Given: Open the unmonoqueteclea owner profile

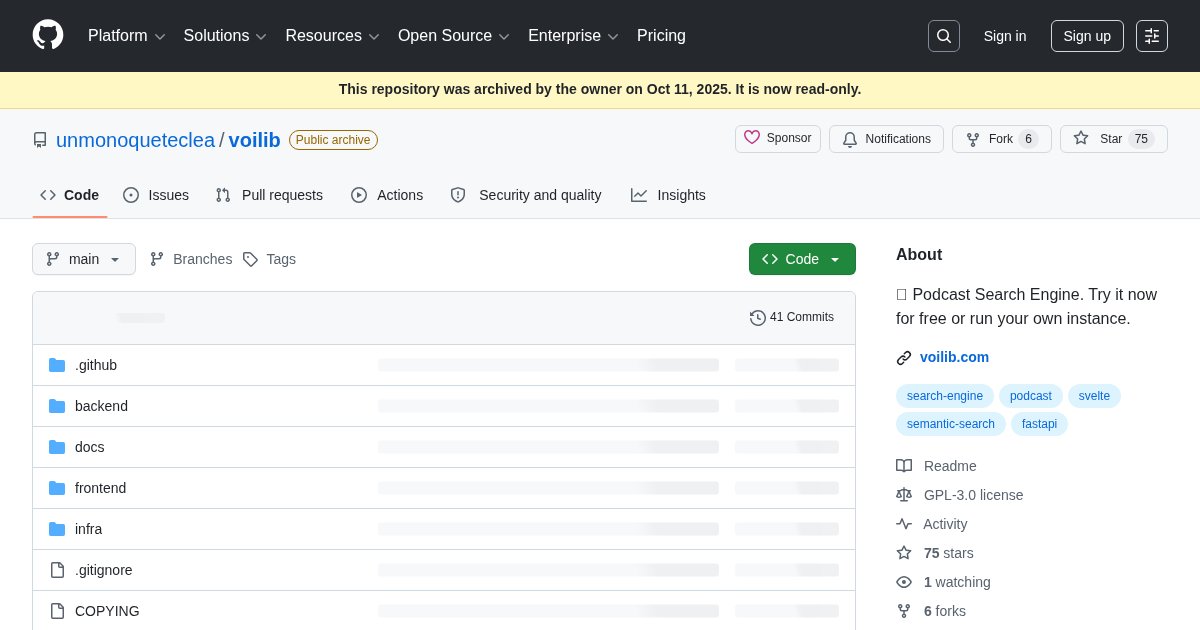Looking at the screenshot, I should [x=135, y=140].
